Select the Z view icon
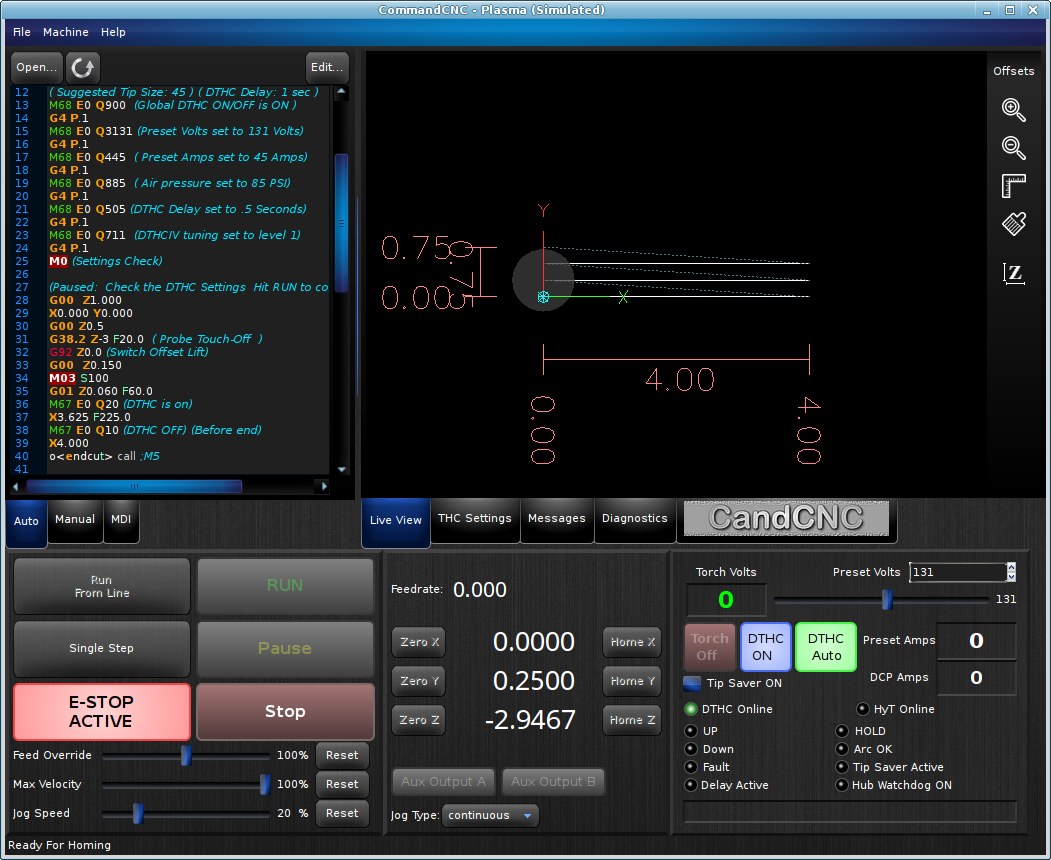Image resolution: width=1051 pixels, height=860 pixels. (1013, 273)
